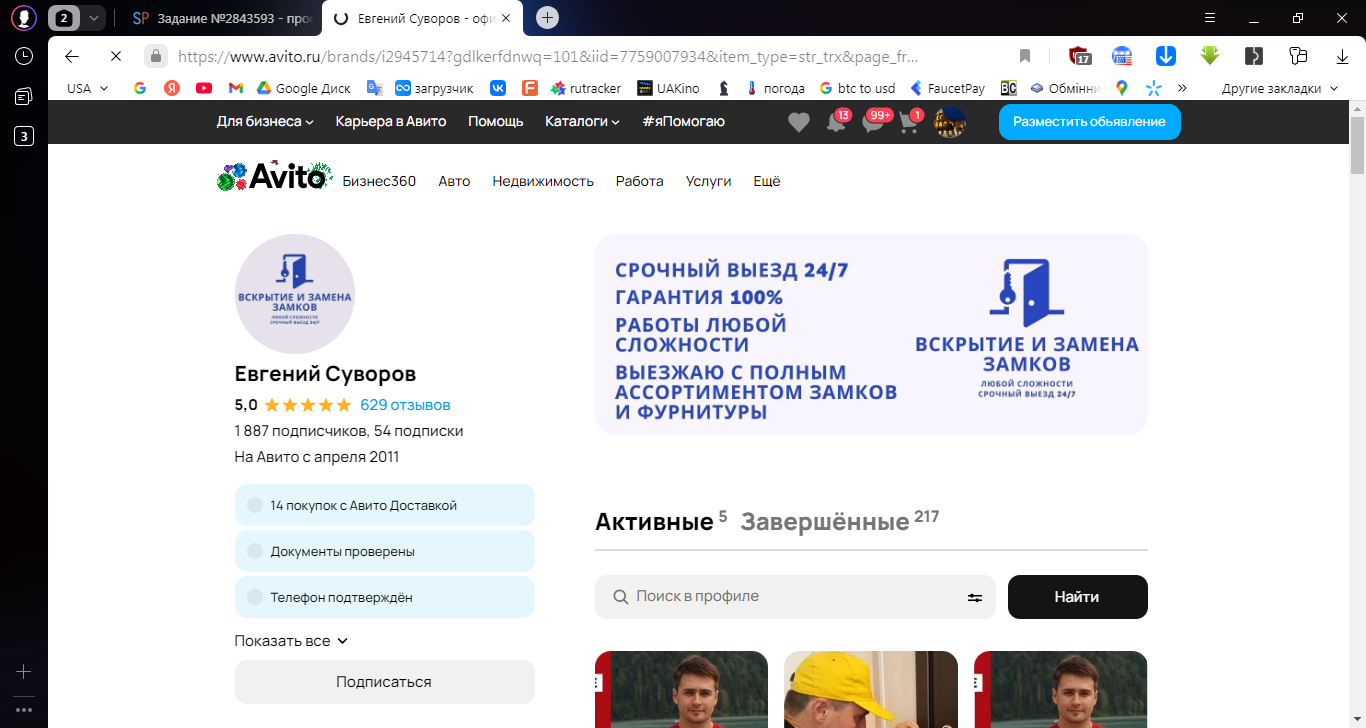The image size is (1366, 728).
Task: Click the Найти search button
Action: click(1077, 597)
